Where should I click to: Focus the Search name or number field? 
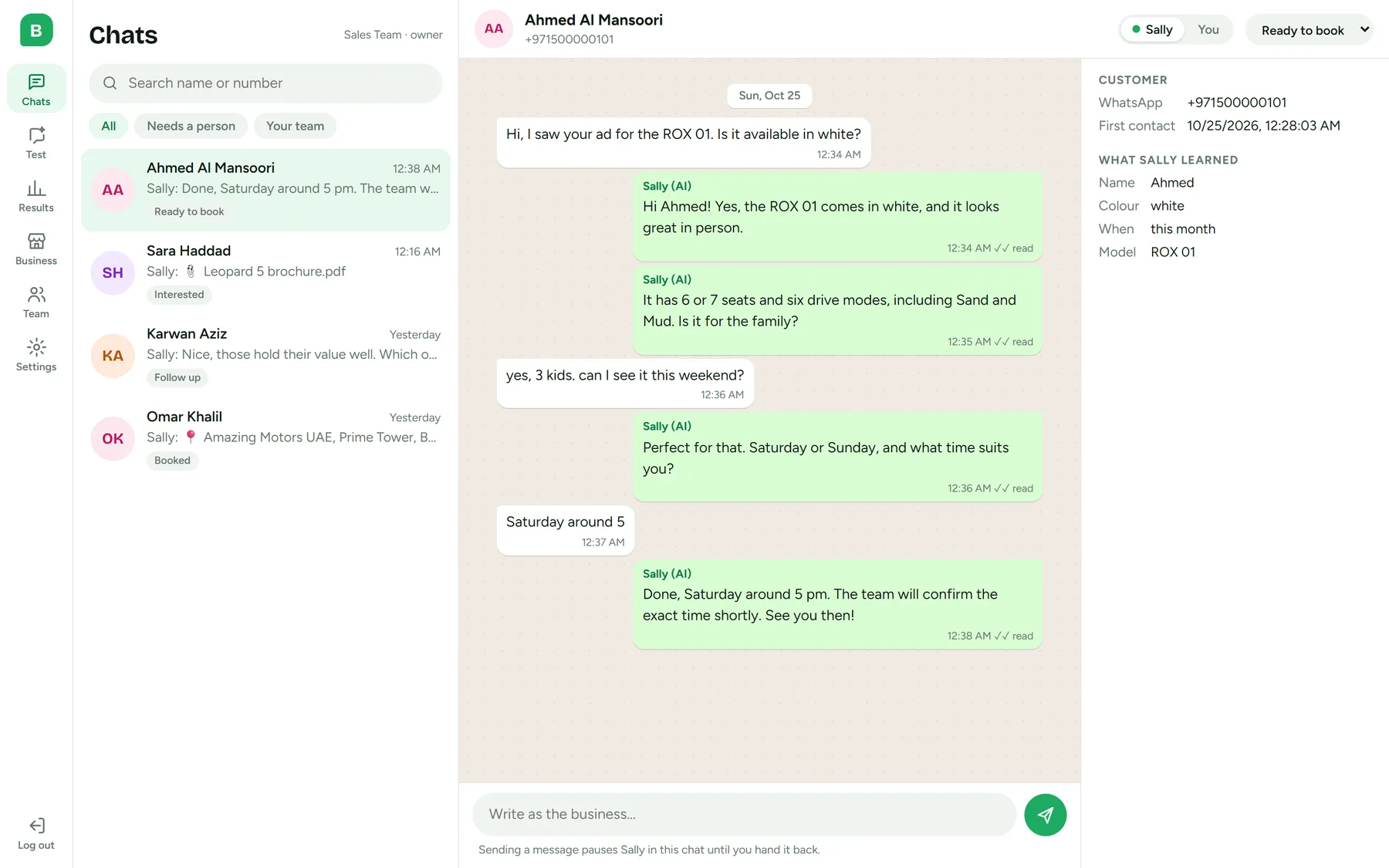click(266, 83)
